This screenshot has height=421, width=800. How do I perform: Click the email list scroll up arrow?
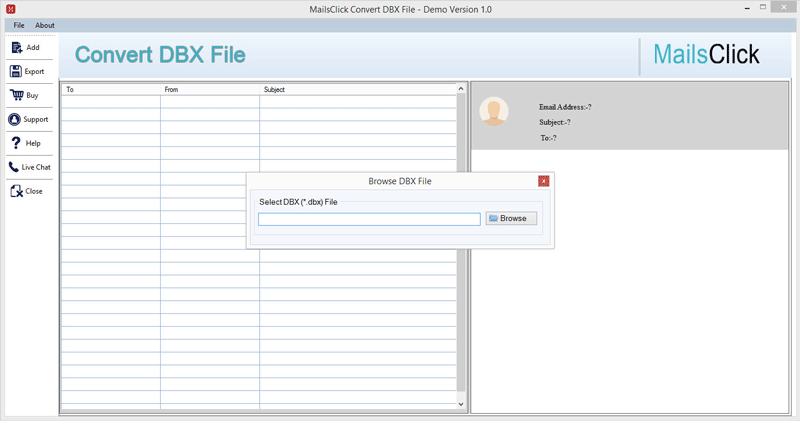click(461, 89)
